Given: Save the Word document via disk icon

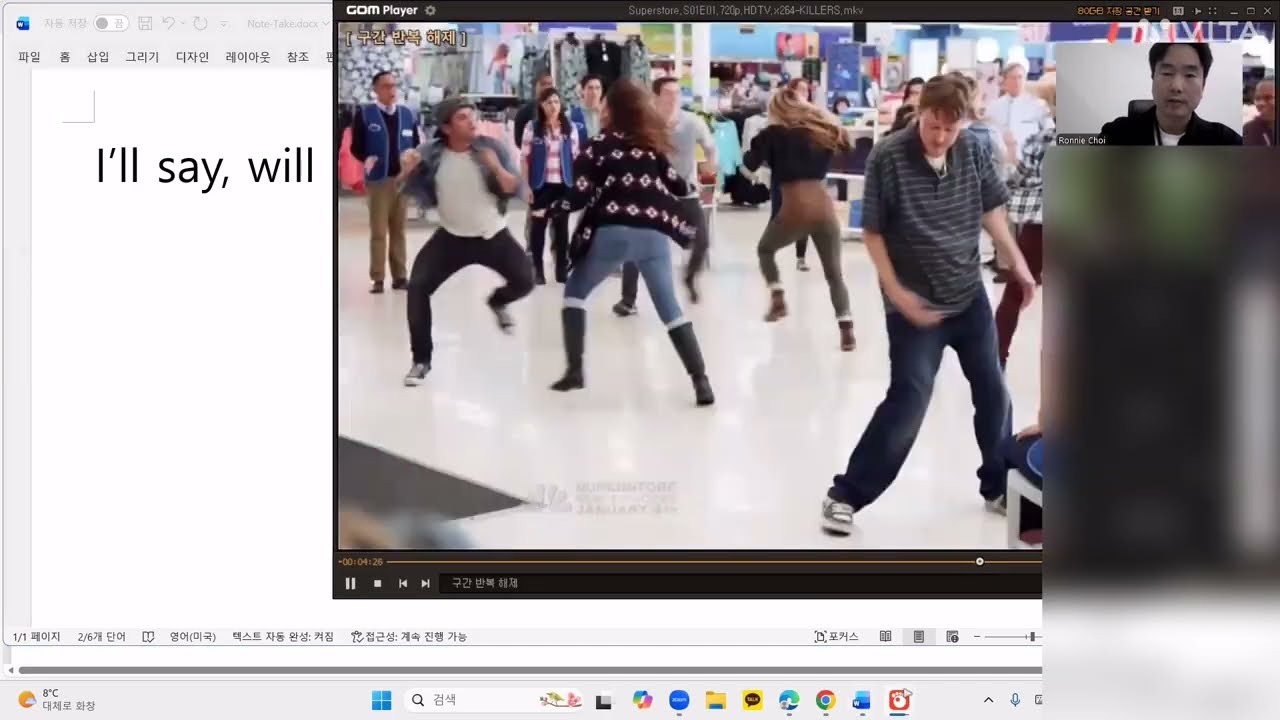Looking at the screenshot, I should 145,23.
